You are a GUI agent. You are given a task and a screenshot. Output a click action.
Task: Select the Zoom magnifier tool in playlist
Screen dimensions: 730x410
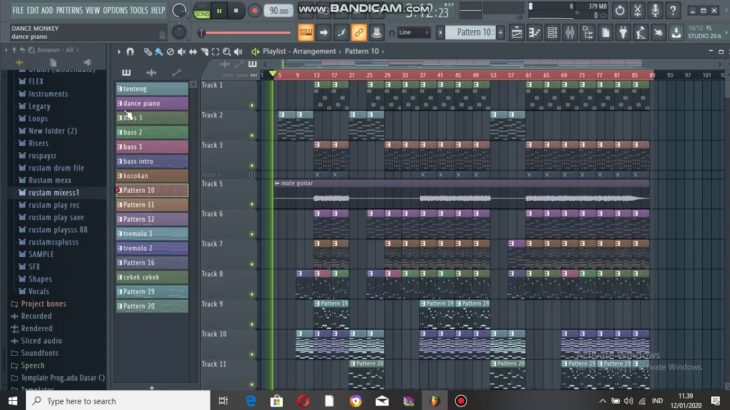(x=227, y=52)
